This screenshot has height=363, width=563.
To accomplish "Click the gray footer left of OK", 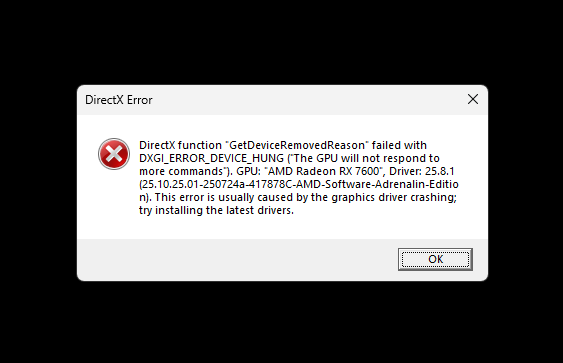I will (237, 259).
